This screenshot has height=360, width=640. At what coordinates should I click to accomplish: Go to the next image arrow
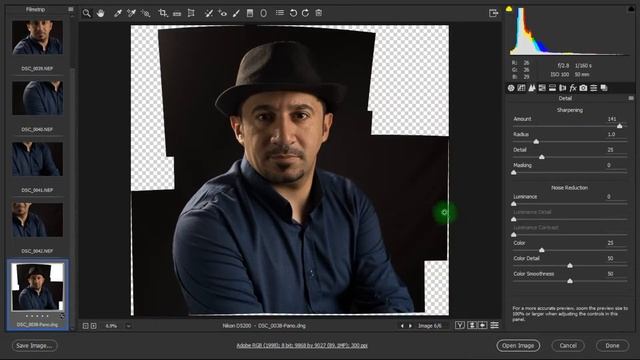410,326
